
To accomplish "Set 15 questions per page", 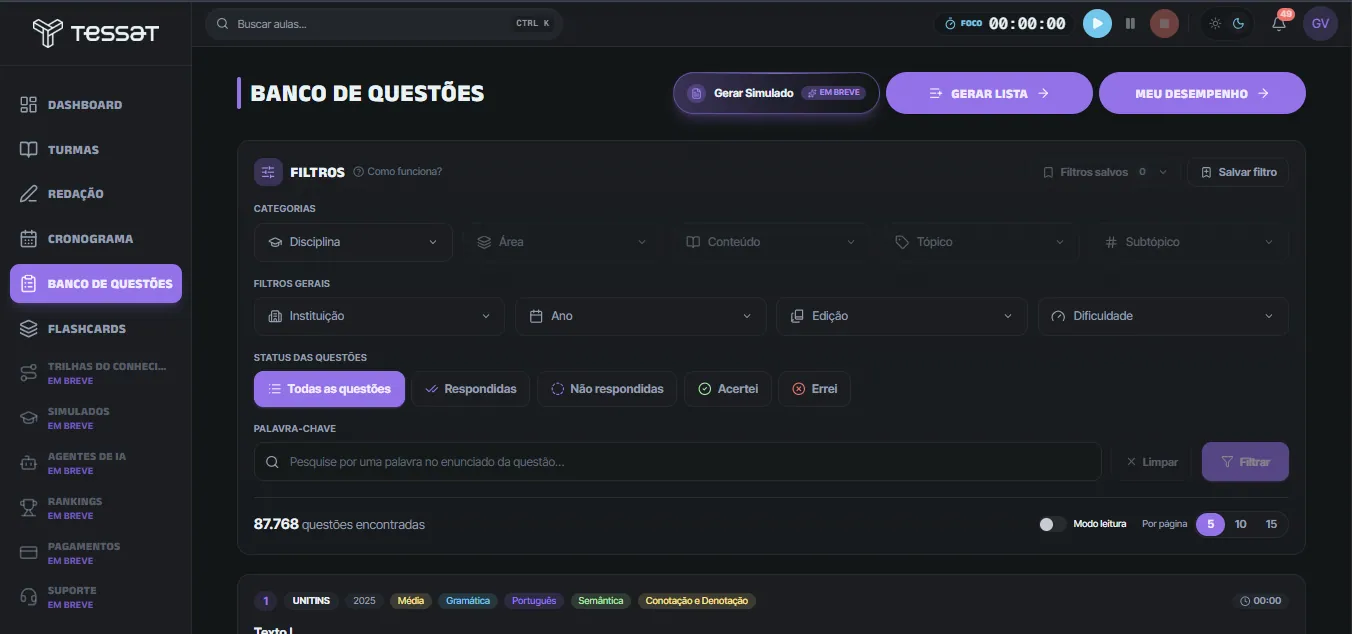I will (x=1271, y=524).
